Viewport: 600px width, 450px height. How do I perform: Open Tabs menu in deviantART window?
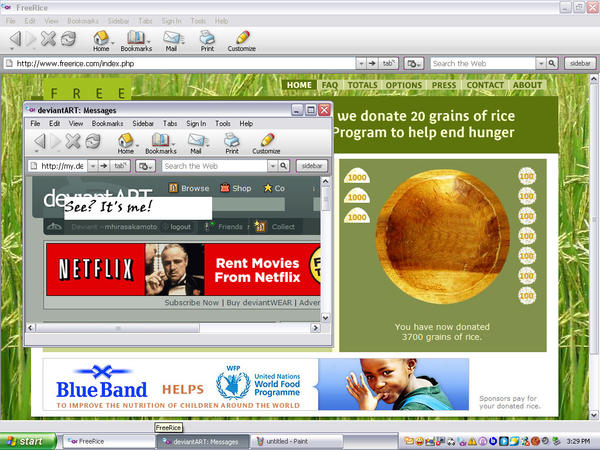170,124
